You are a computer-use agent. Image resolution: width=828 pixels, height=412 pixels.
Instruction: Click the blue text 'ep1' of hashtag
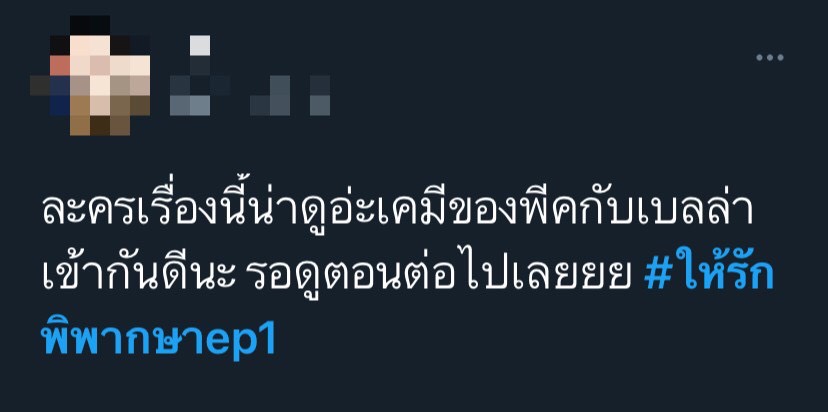240,341
